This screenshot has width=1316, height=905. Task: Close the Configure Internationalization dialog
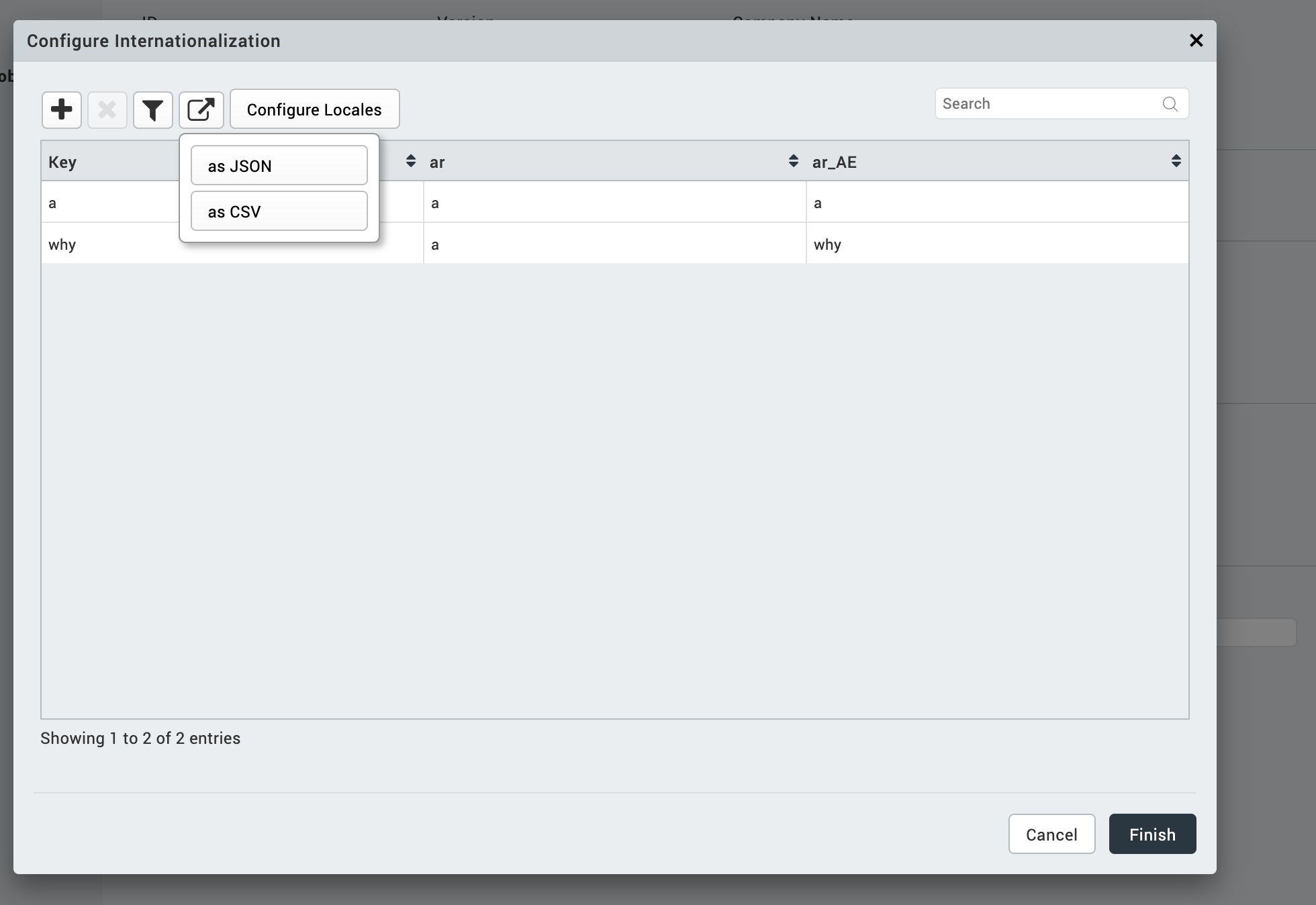pos(1196,41)
